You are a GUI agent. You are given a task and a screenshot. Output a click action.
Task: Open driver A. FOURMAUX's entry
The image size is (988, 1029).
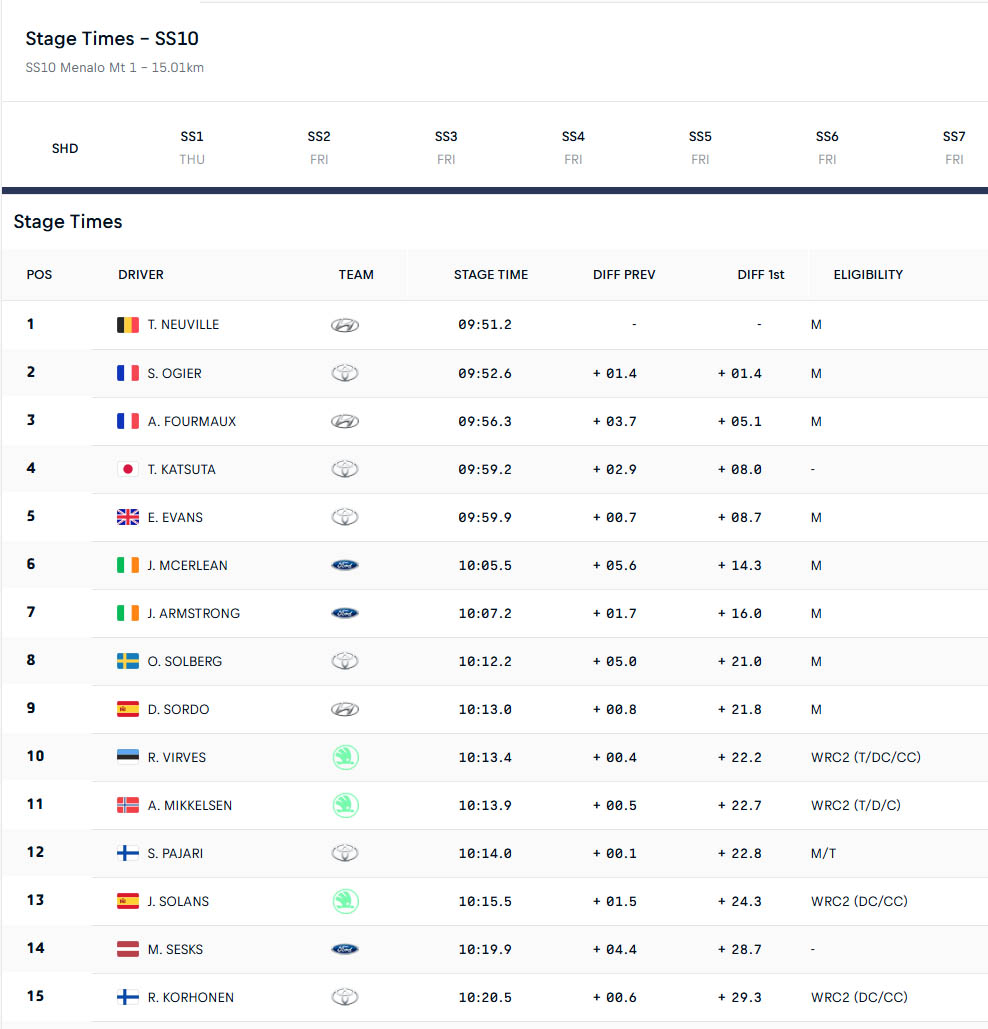192,421
